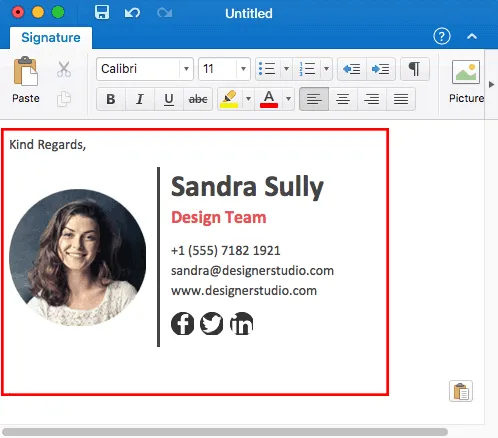Toggle Underline formatting
The image size is (498, 438).
pyautogui.click(x=169, y=99)
